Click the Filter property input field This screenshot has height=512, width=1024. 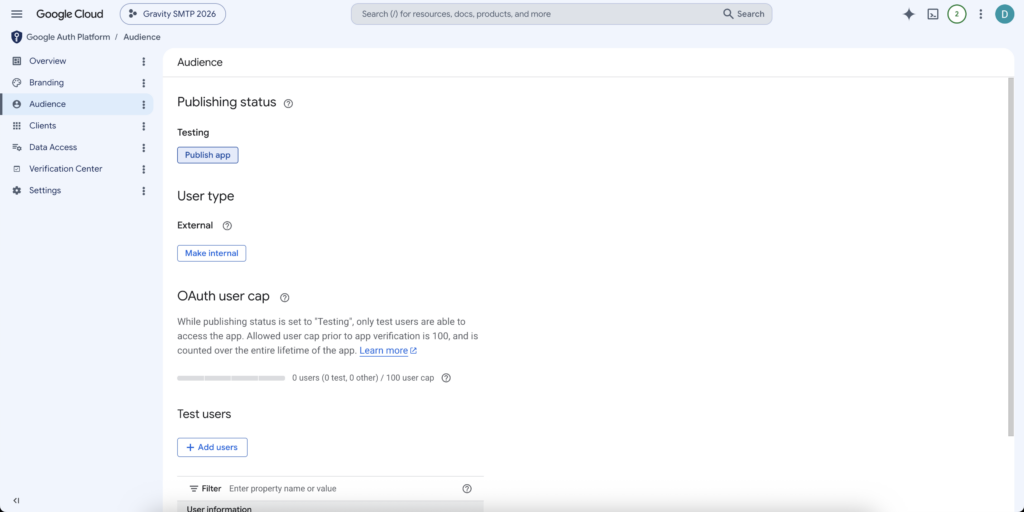(x=342, y=488)
